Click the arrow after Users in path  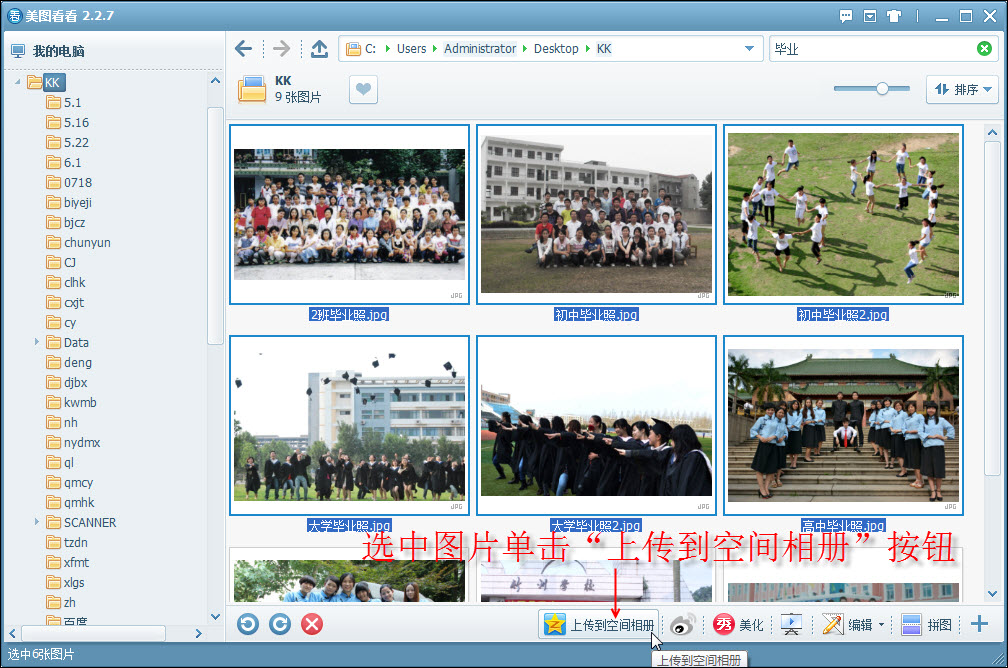(435, 48)
